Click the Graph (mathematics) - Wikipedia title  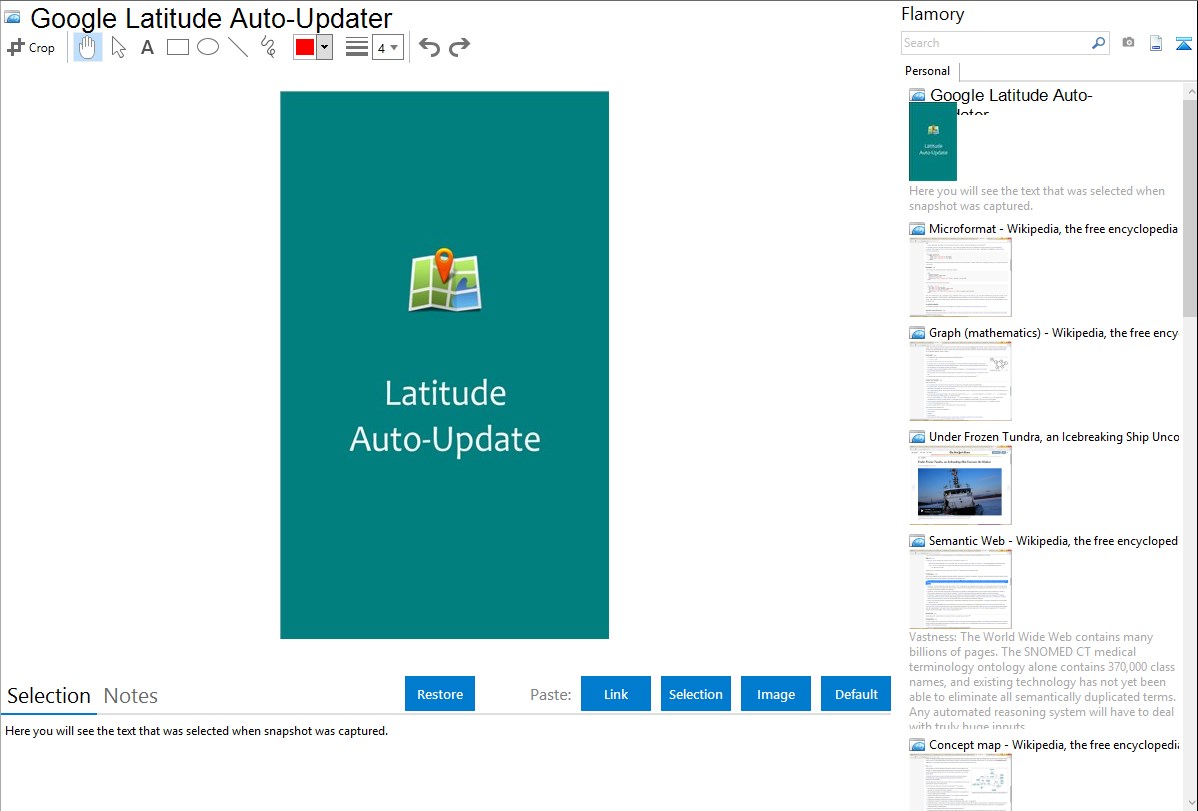coord(1053,333)
